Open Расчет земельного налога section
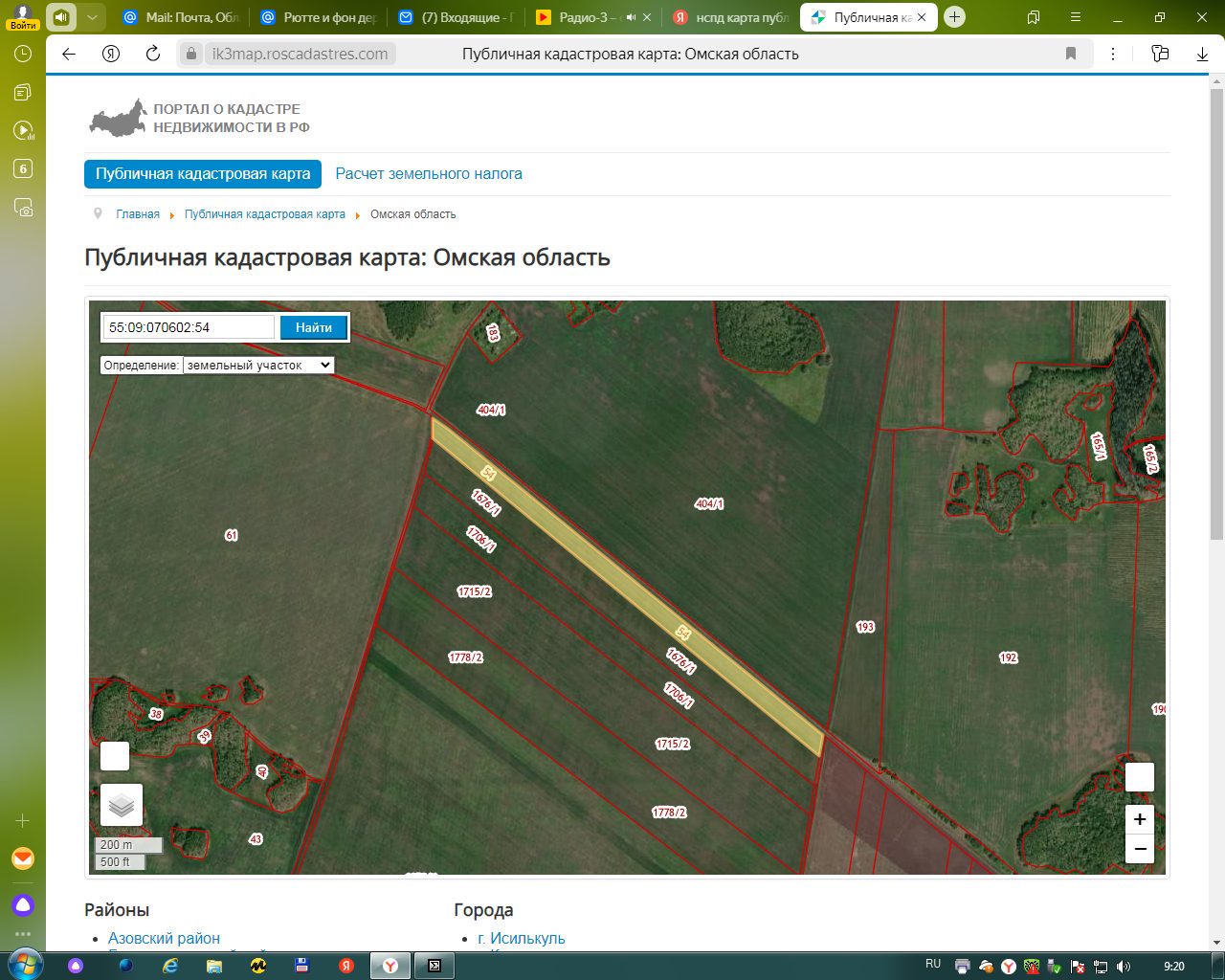The height and width of the screenshot is (980, 1225). tap(429, 174)
